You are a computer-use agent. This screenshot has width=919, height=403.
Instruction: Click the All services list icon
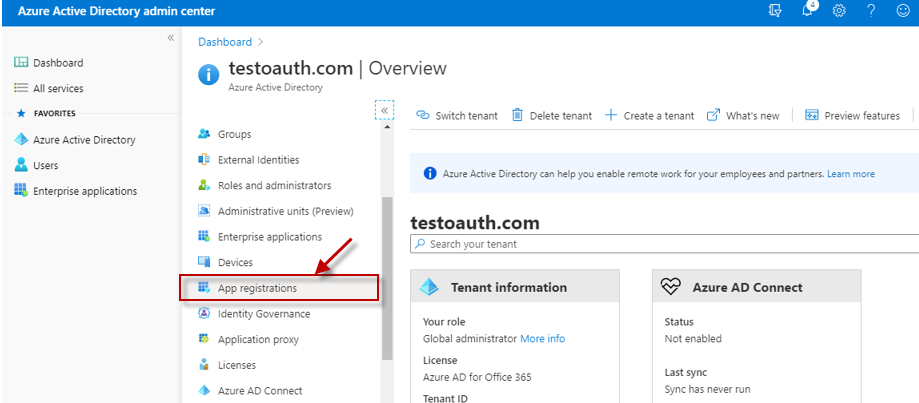coord(21,88)
